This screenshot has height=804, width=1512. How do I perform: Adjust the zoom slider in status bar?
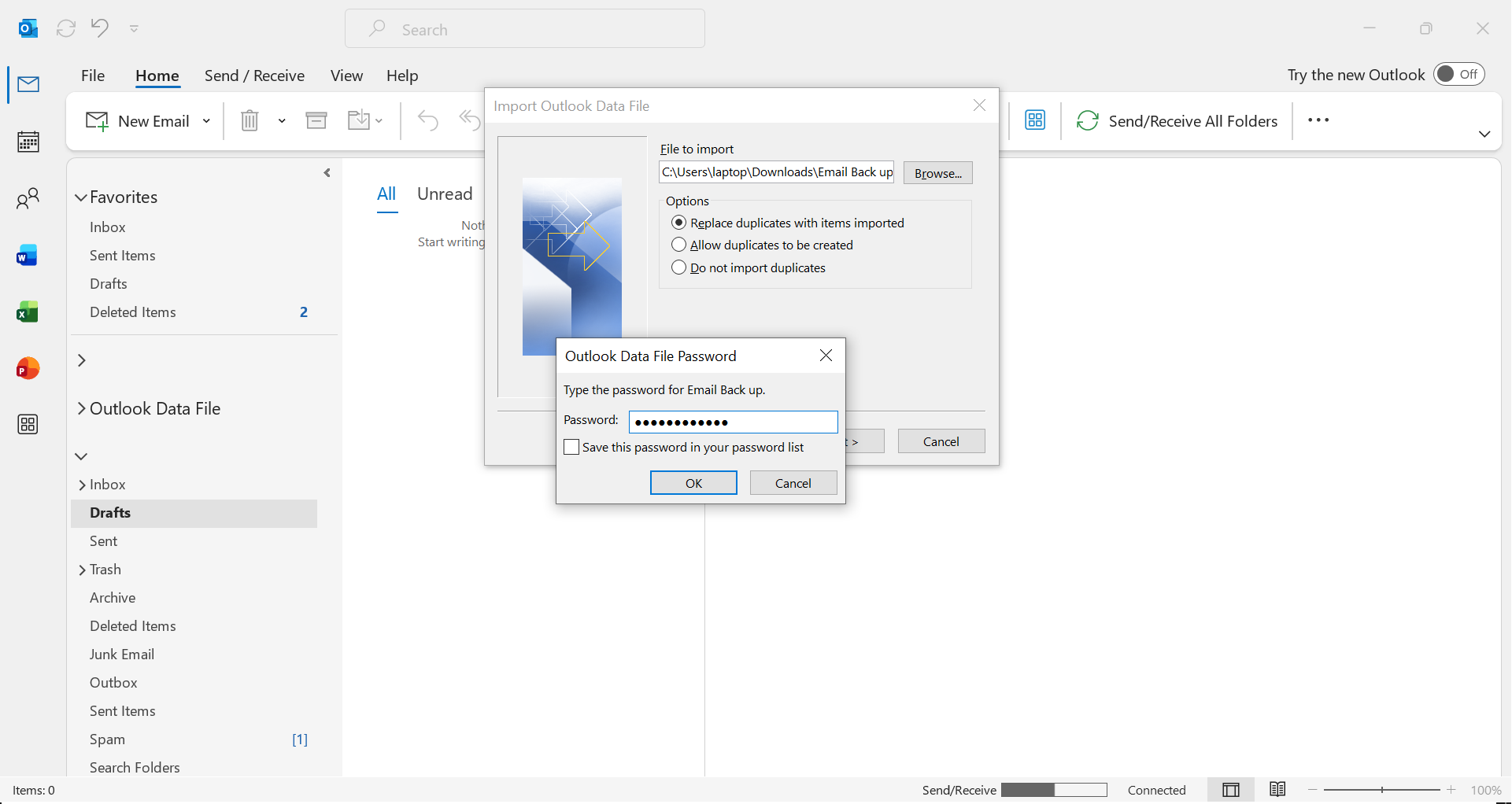click(1382, 789)
